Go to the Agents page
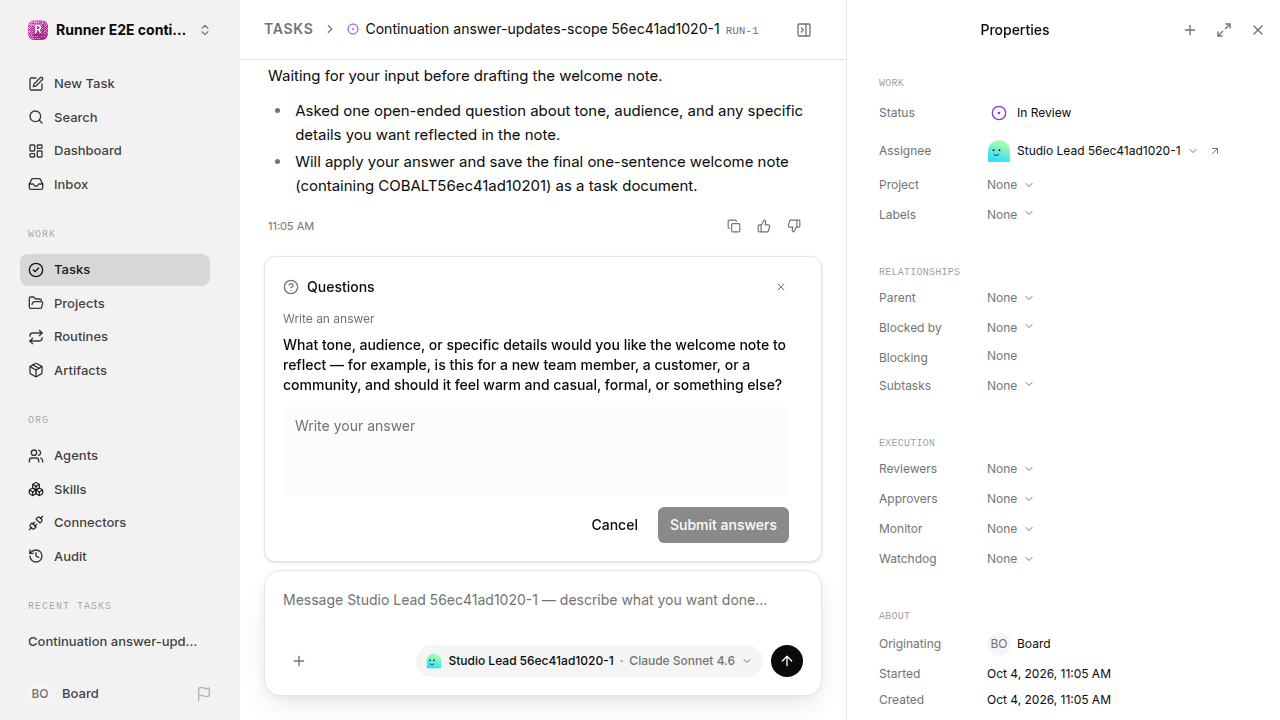This screenshot has width=1280, height=720. (115, 456)
